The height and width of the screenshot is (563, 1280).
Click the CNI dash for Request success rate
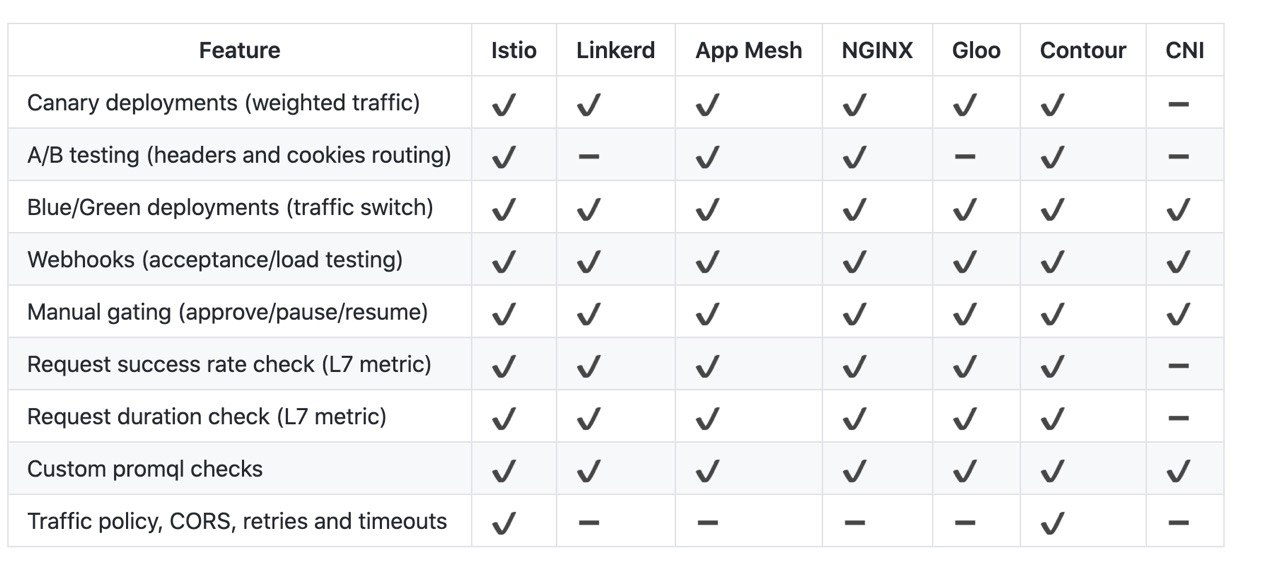(1178, 366)
